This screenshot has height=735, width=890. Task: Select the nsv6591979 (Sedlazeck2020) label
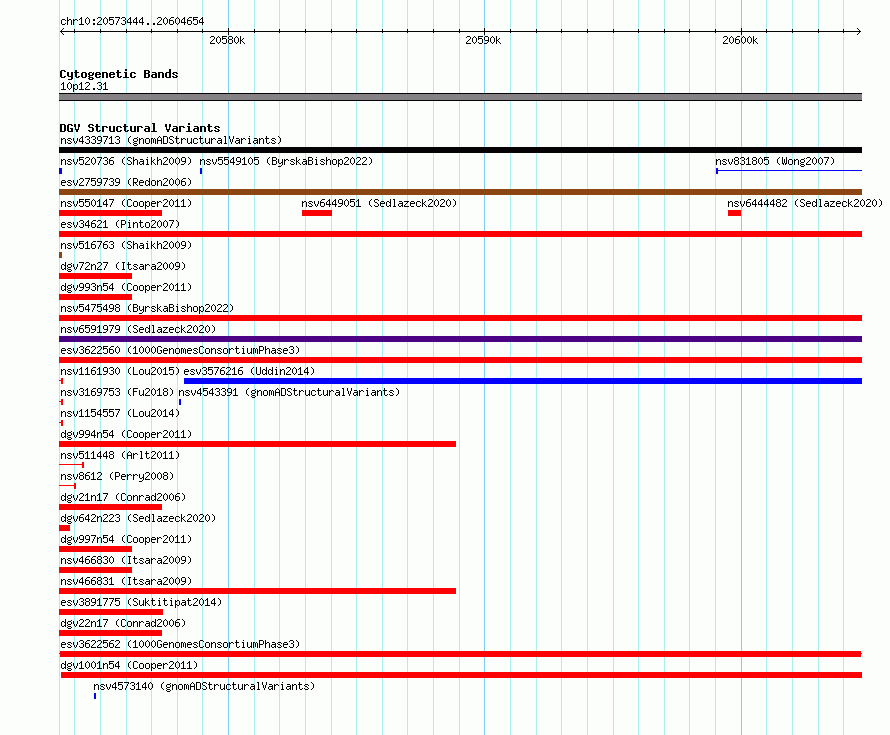coord(138,329)
